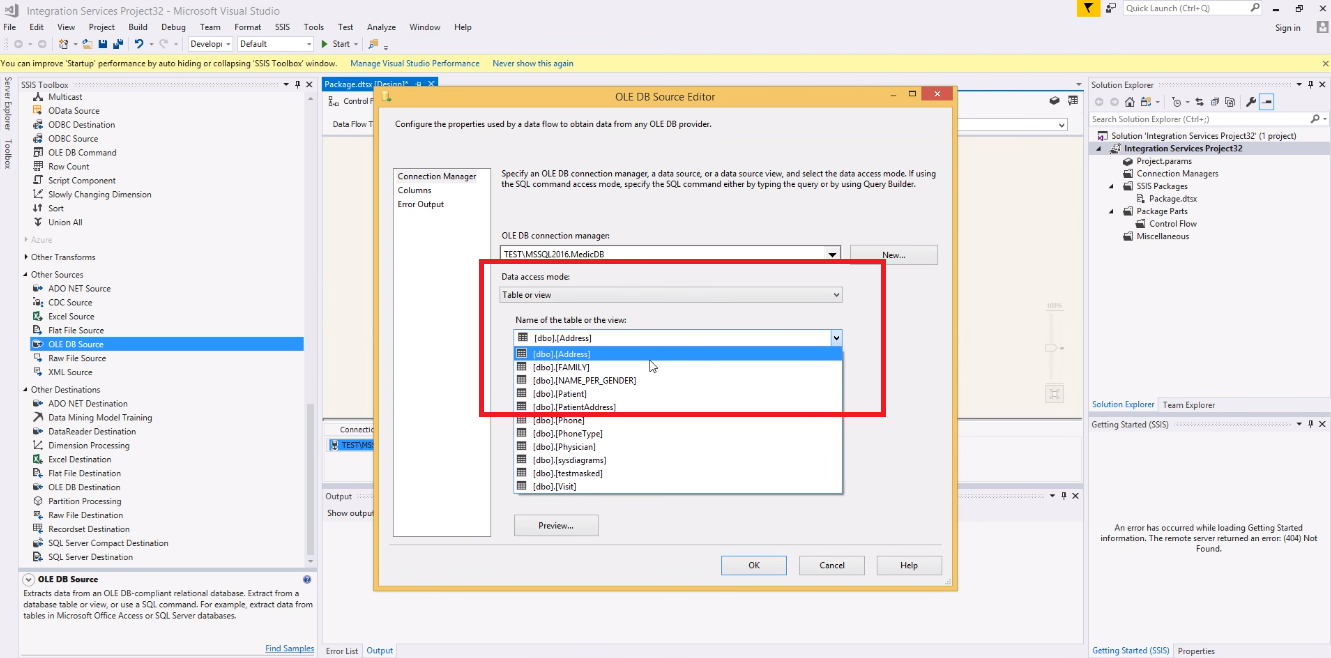This screenshot has width=1331, height=658.
Task: Open the OLE DB connection manager dropdown
Action: tap(832, 254)
